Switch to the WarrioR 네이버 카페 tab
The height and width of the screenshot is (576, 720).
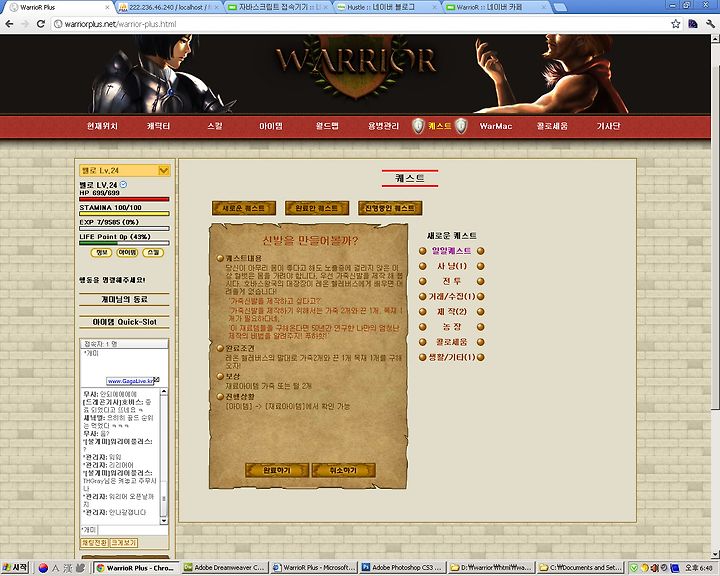pos(496,7)
